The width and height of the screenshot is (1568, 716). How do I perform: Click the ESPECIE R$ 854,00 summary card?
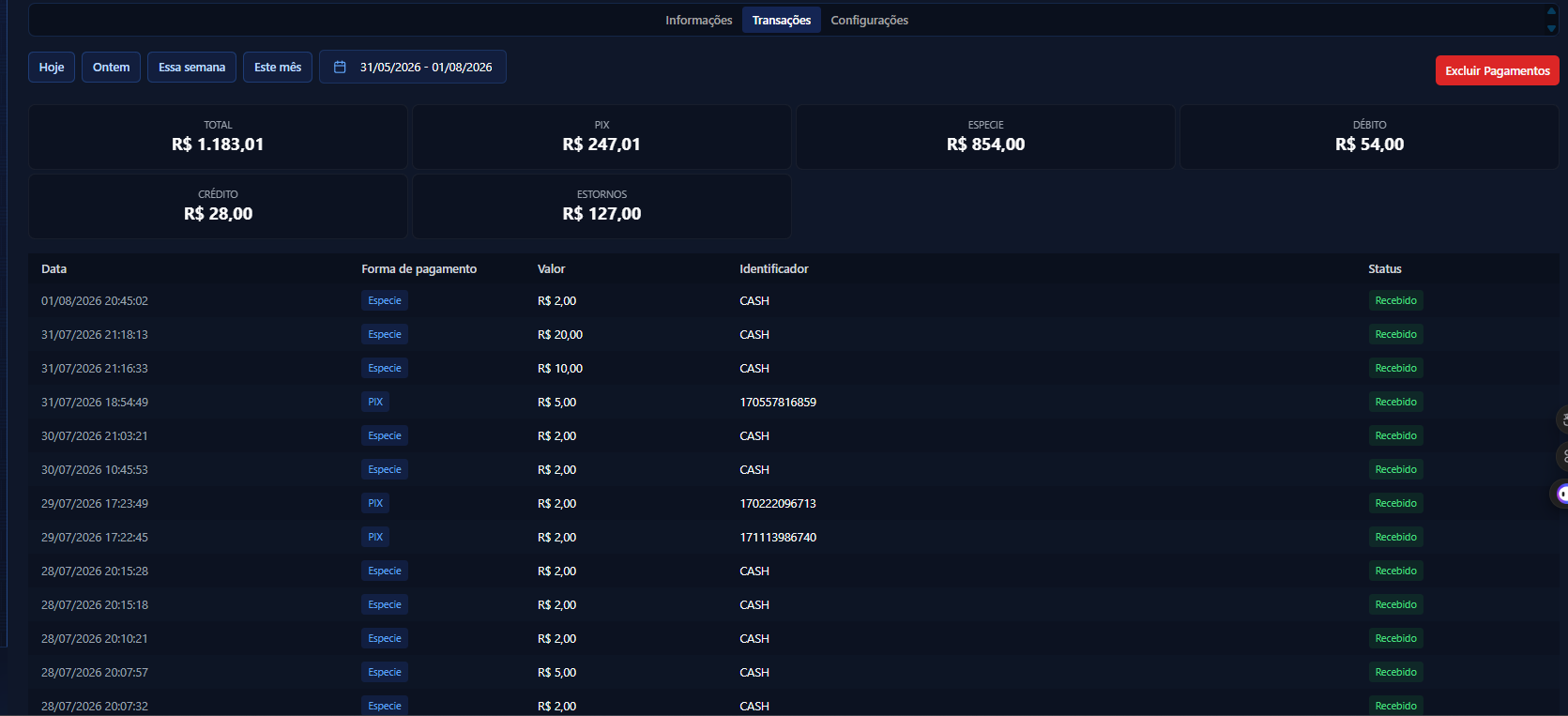click(985, 137)
